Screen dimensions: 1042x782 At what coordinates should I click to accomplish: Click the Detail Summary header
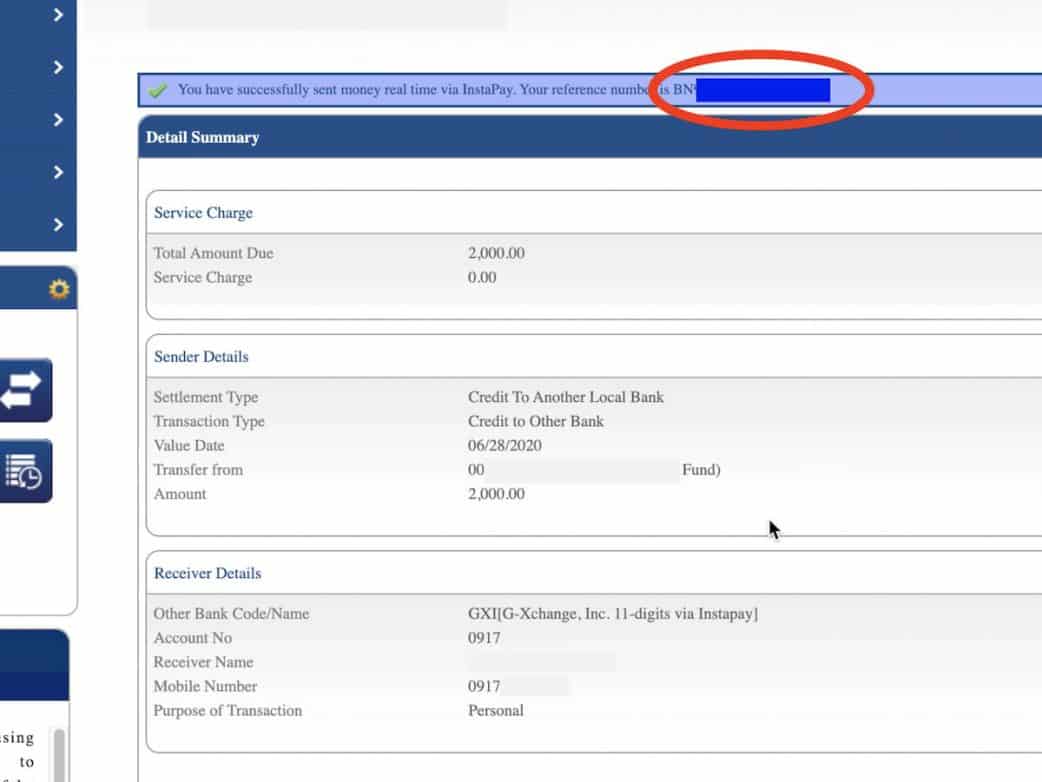(203, 137)
